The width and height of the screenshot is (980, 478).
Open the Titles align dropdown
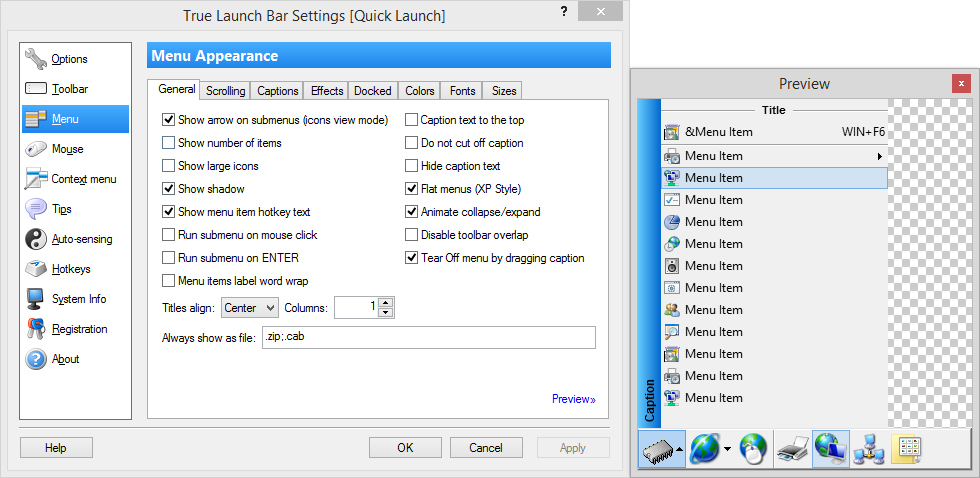pos(249,307)
